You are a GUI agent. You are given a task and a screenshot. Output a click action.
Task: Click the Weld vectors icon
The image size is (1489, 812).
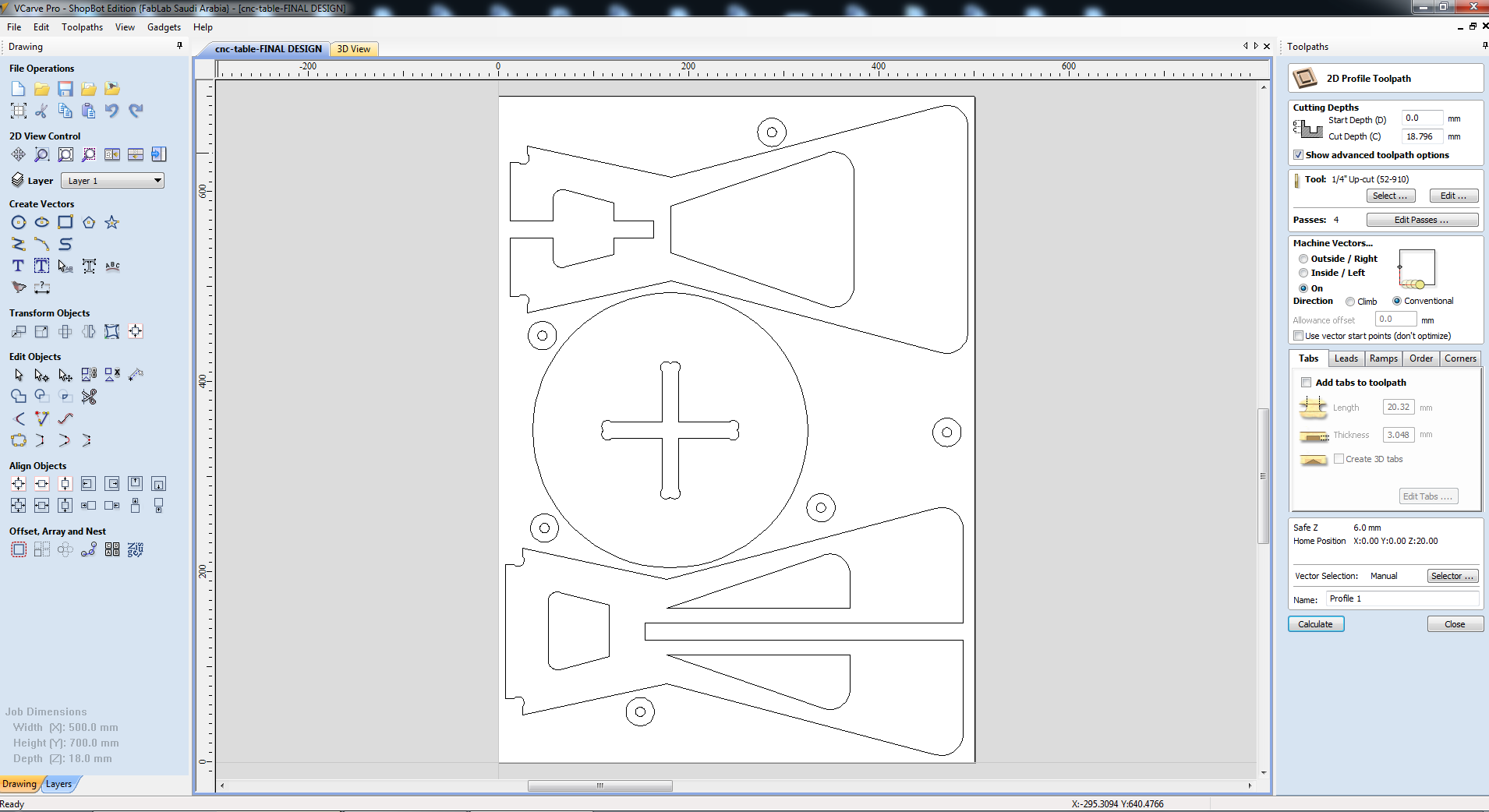point(19,397)
